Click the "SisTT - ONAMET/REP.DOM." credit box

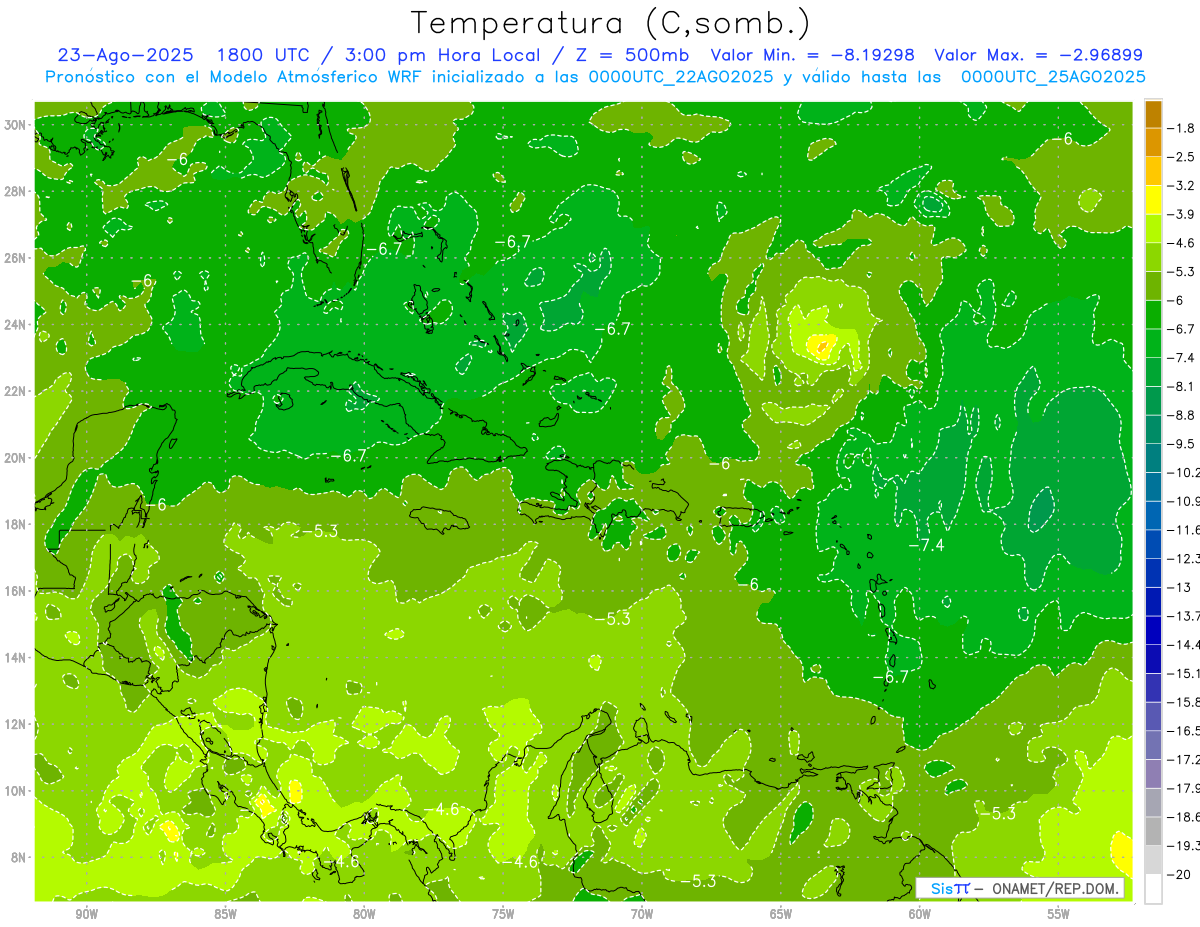tap(1022, 888)
